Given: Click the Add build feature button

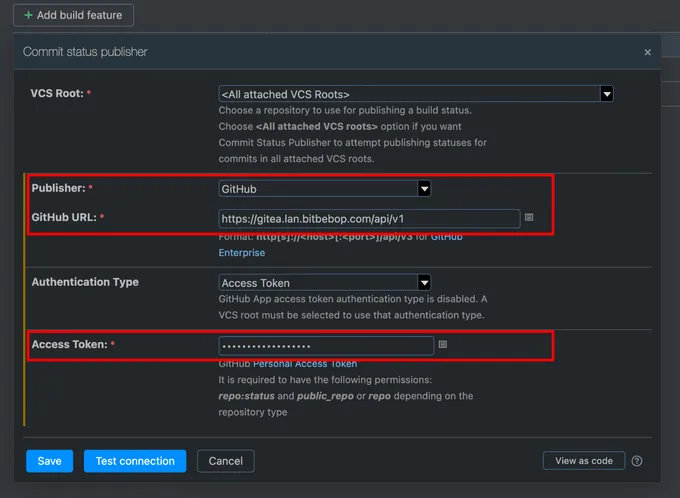Looking at the screenshot, I should 73,16.
